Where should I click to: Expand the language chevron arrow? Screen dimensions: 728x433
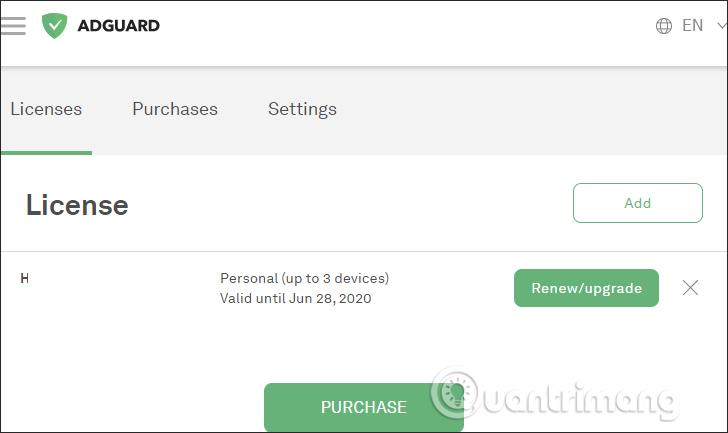[x=721, y=27]
